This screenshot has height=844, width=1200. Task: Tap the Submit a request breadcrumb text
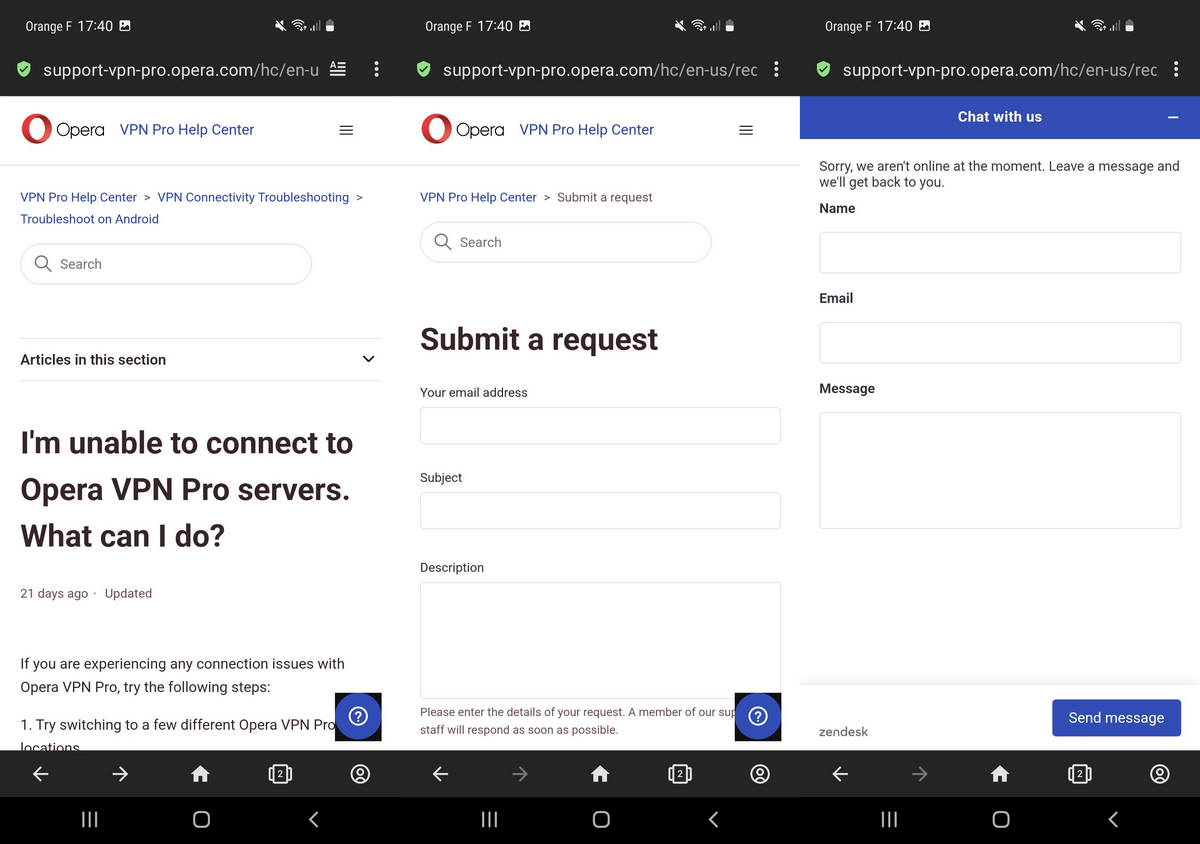click(x=605, y=197)
